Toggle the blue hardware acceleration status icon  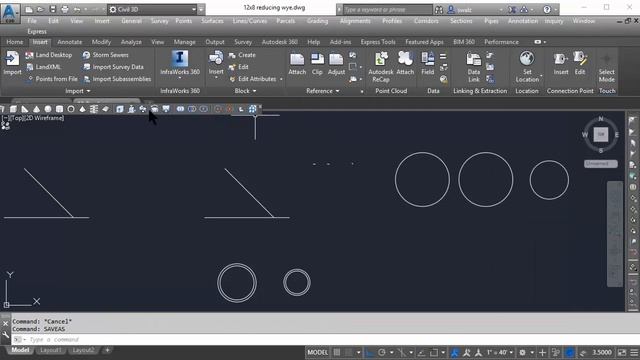570,352
